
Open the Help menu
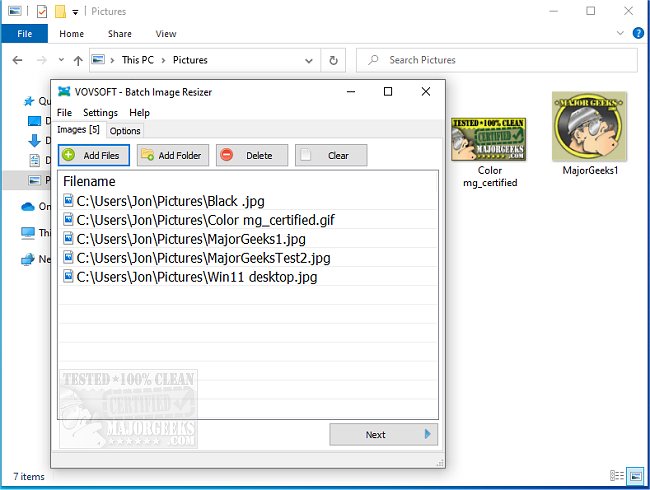pos(139,113)
